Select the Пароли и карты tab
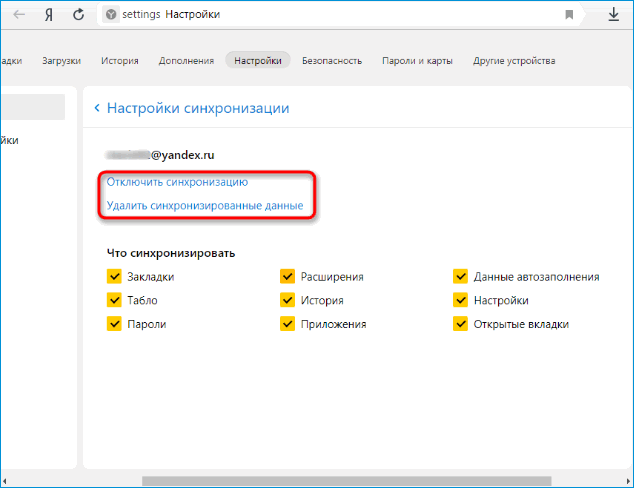634x488 pixels. [x=417, y=61]
